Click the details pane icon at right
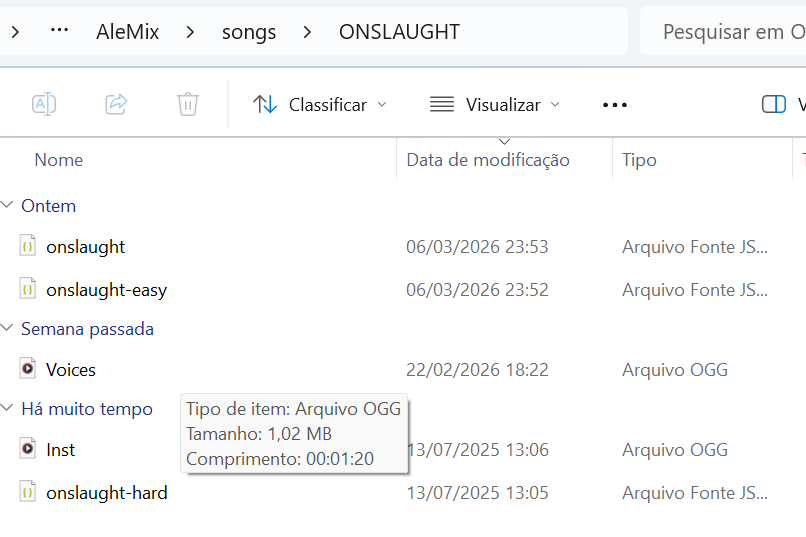Screen dimensions: 806x537 (x=774, y=105)
